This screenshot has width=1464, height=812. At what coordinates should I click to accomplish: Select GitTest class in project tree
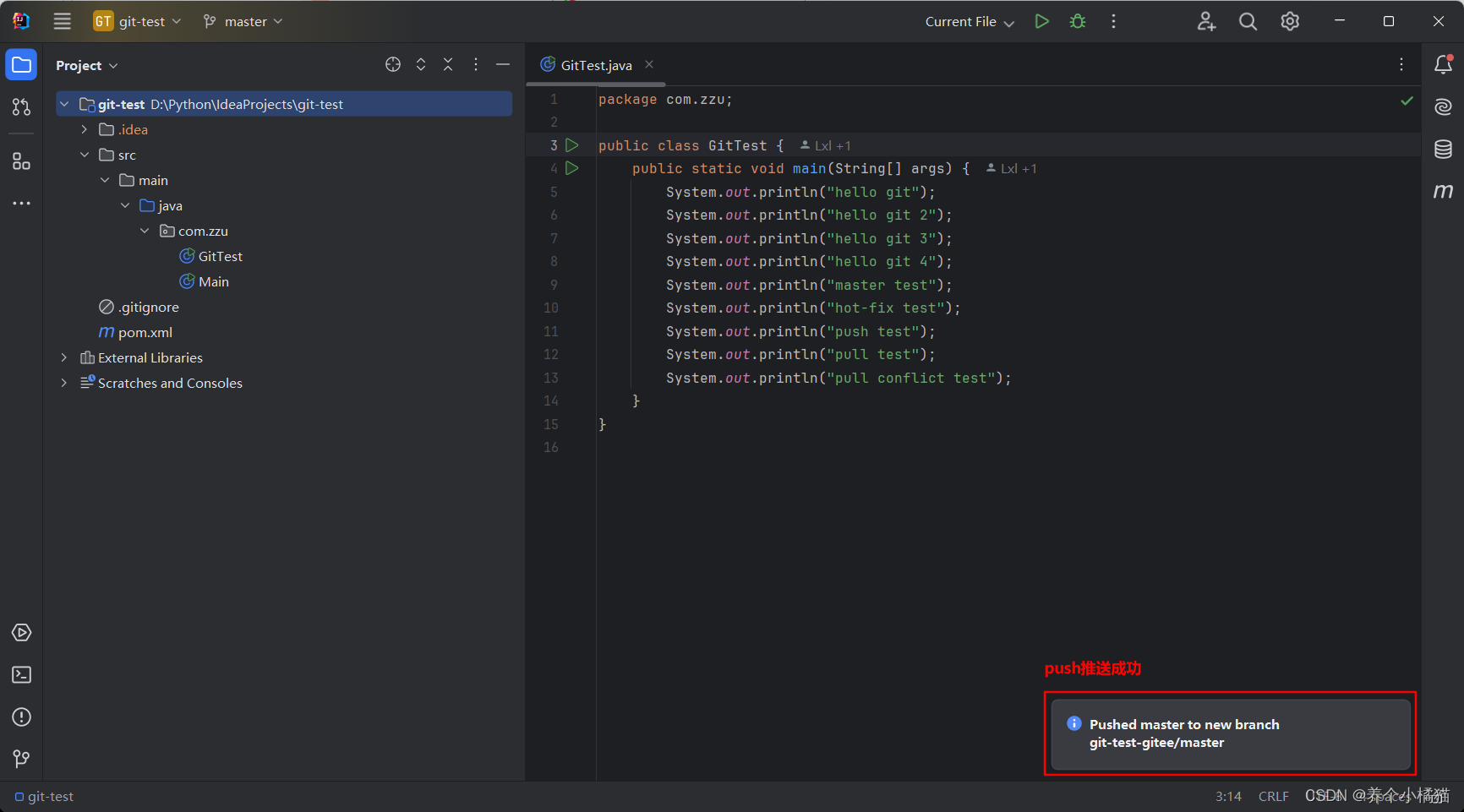[211, 256]
